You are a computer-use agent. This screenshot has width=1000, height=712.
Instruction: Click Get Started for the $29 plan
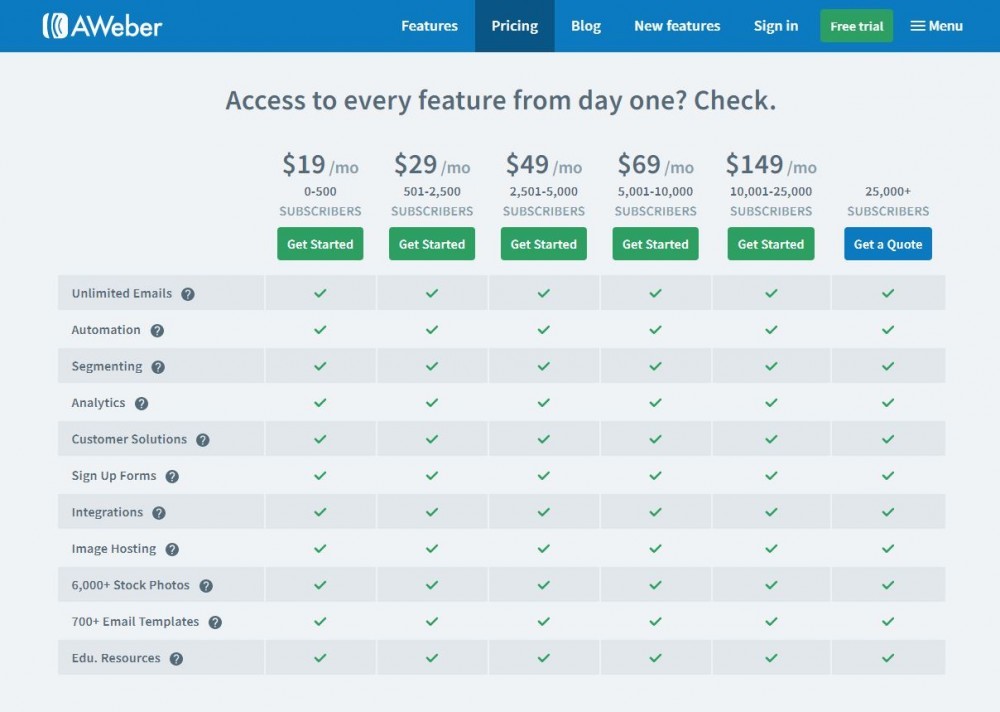click(431, 243)
